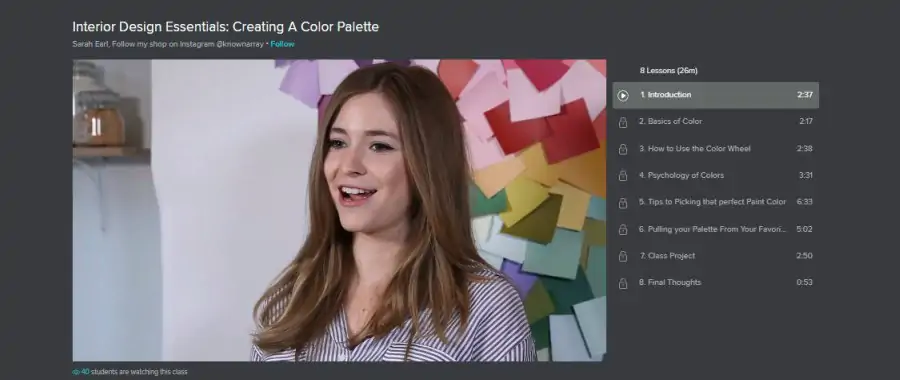This screenshot has height=380, width=900.
Task: Select lesson 7. Class Project
Action: pos(716,255)
